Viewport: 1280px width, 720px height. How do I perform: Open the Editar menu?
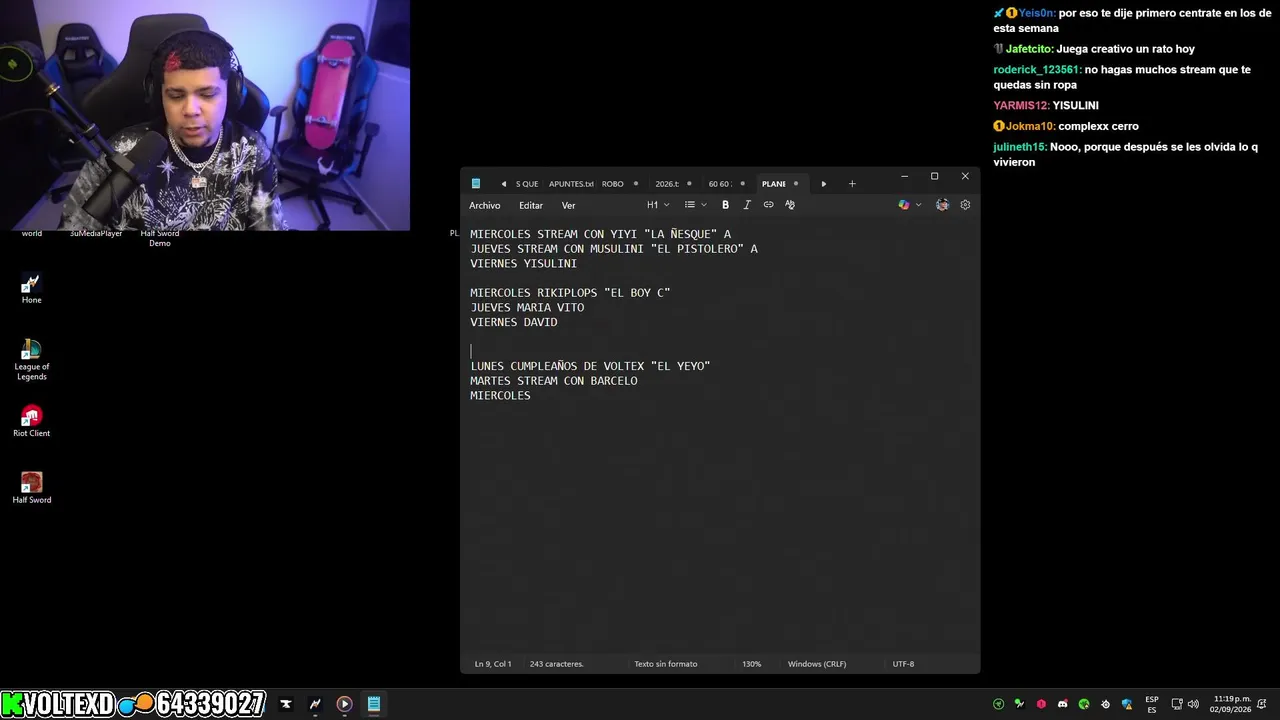pos(531,205)
